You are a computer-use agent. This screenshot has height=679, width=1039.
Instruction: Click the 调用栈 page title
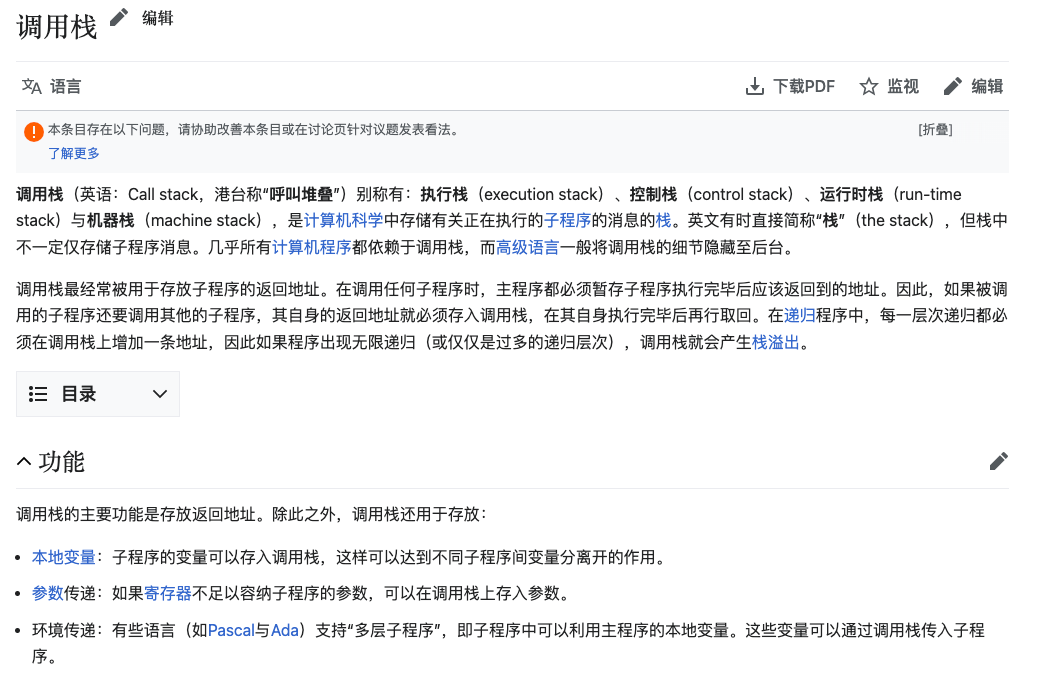click(57, 28)
